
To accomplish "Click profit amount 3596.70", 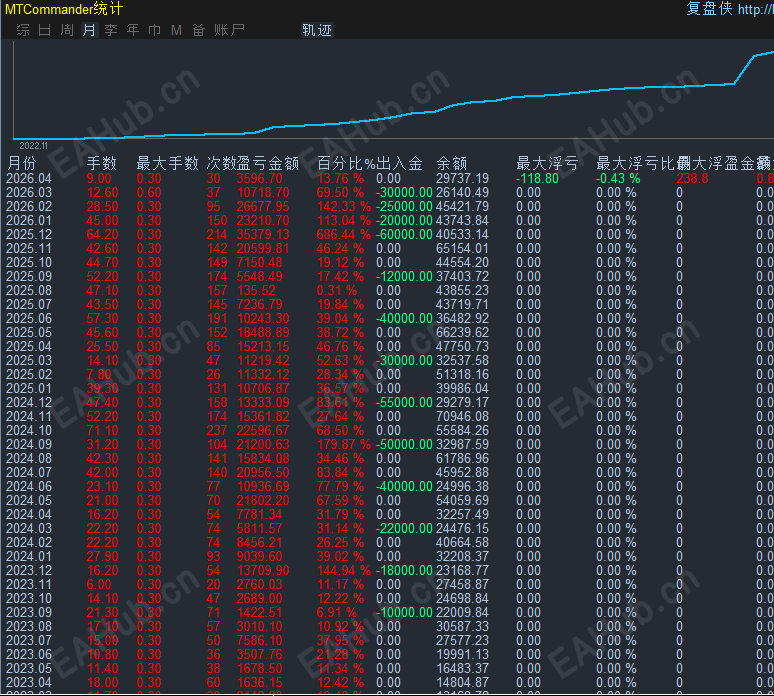I will click(x=260, y=178).
